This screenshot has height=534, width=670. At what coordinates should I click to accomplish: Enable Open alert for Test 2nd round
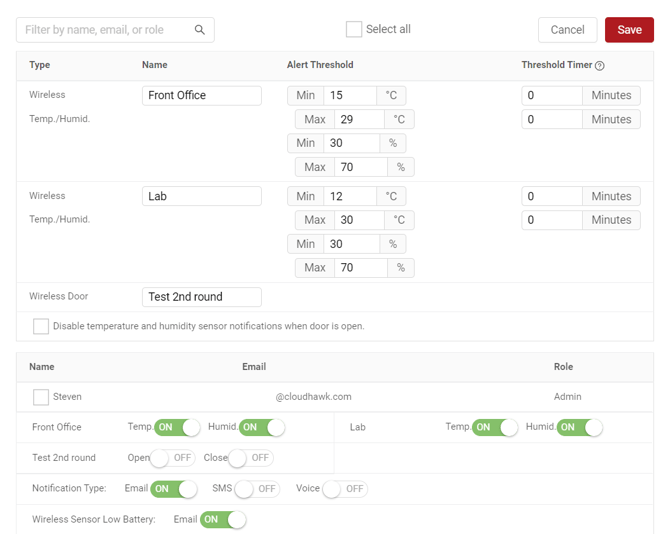pyautogui.click(x=172, y=458)
